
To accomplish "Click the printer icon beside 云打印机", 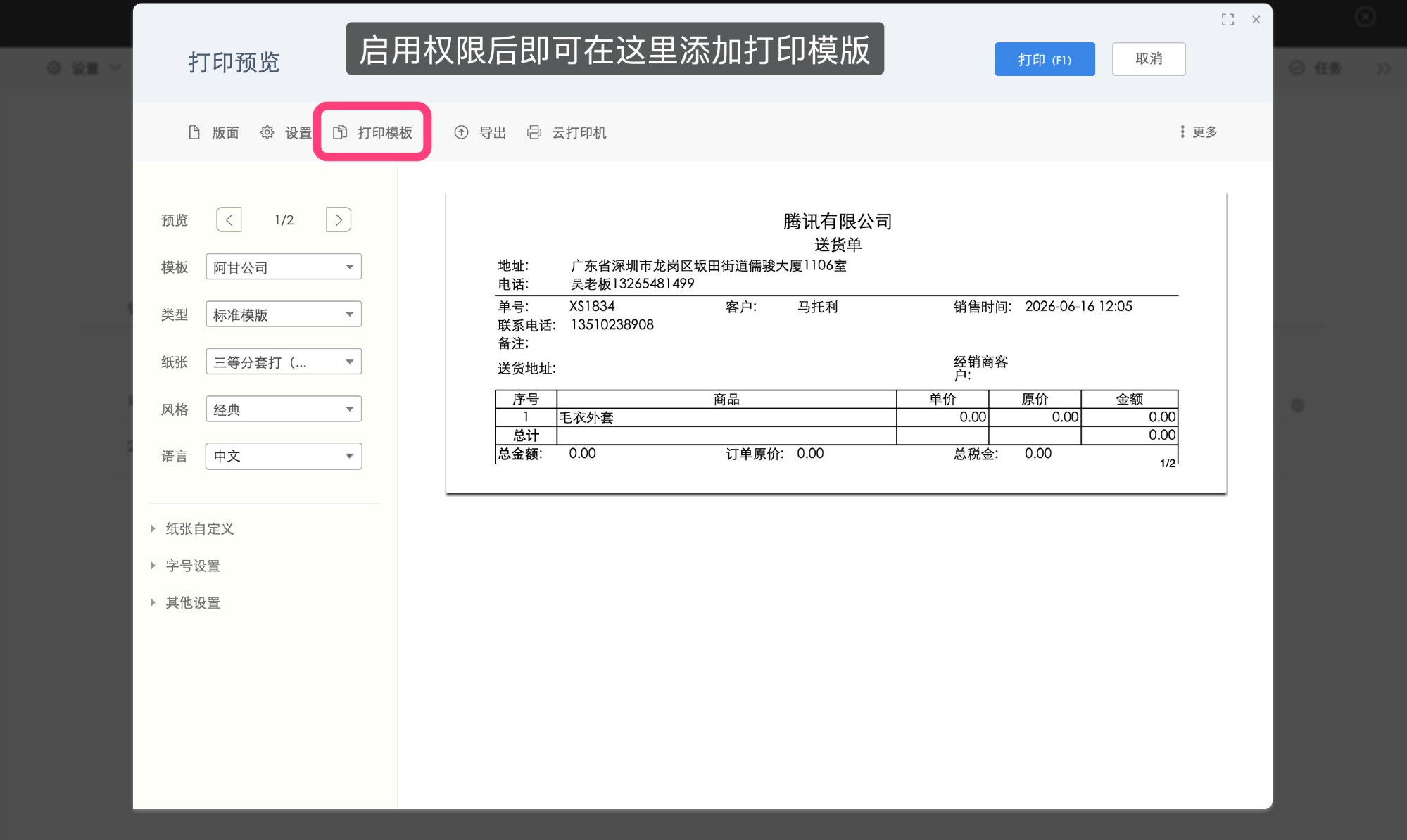I will point(534,132).
